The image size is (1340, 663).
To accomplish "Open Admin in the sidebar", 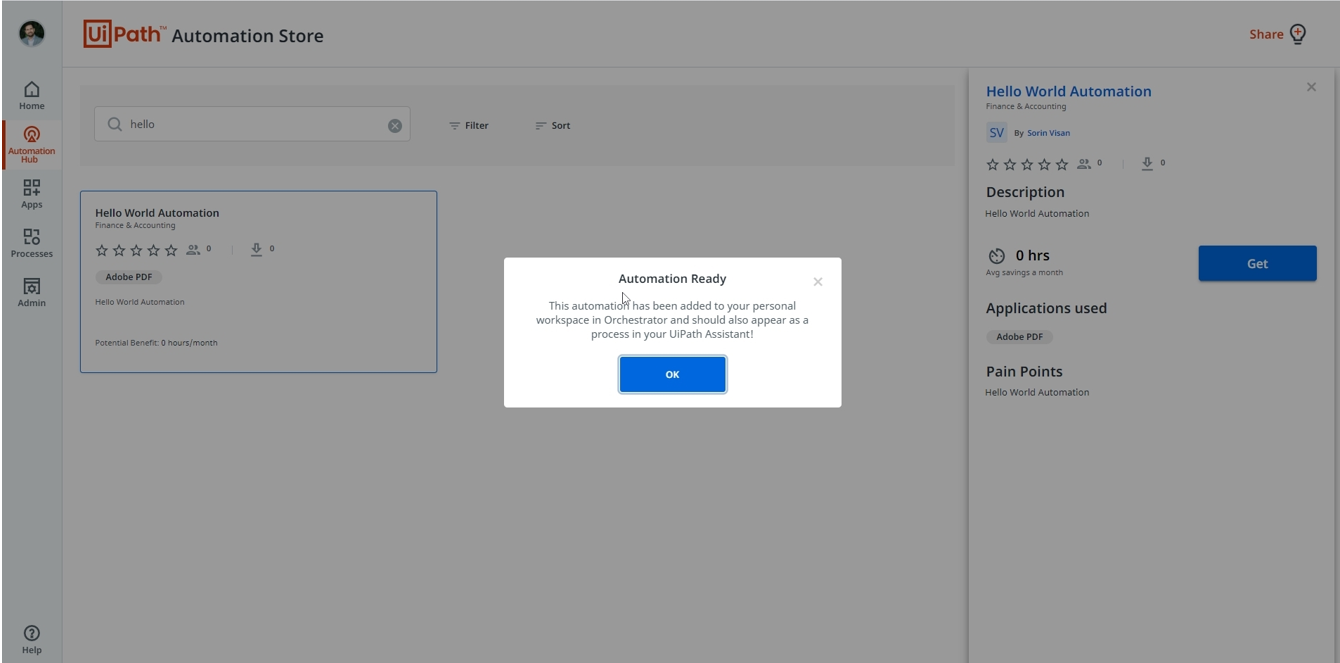I will [32, 292].
